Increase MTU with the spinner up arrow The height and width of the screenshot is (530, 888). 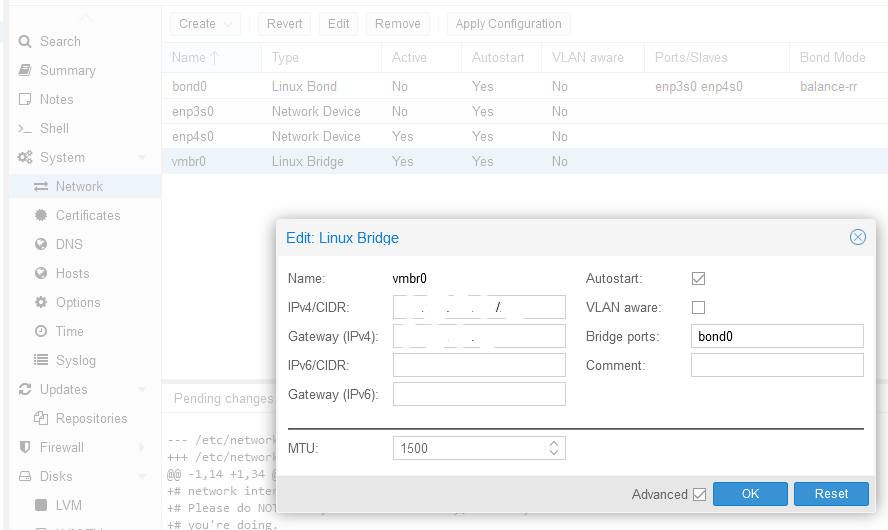coord(554,444)
